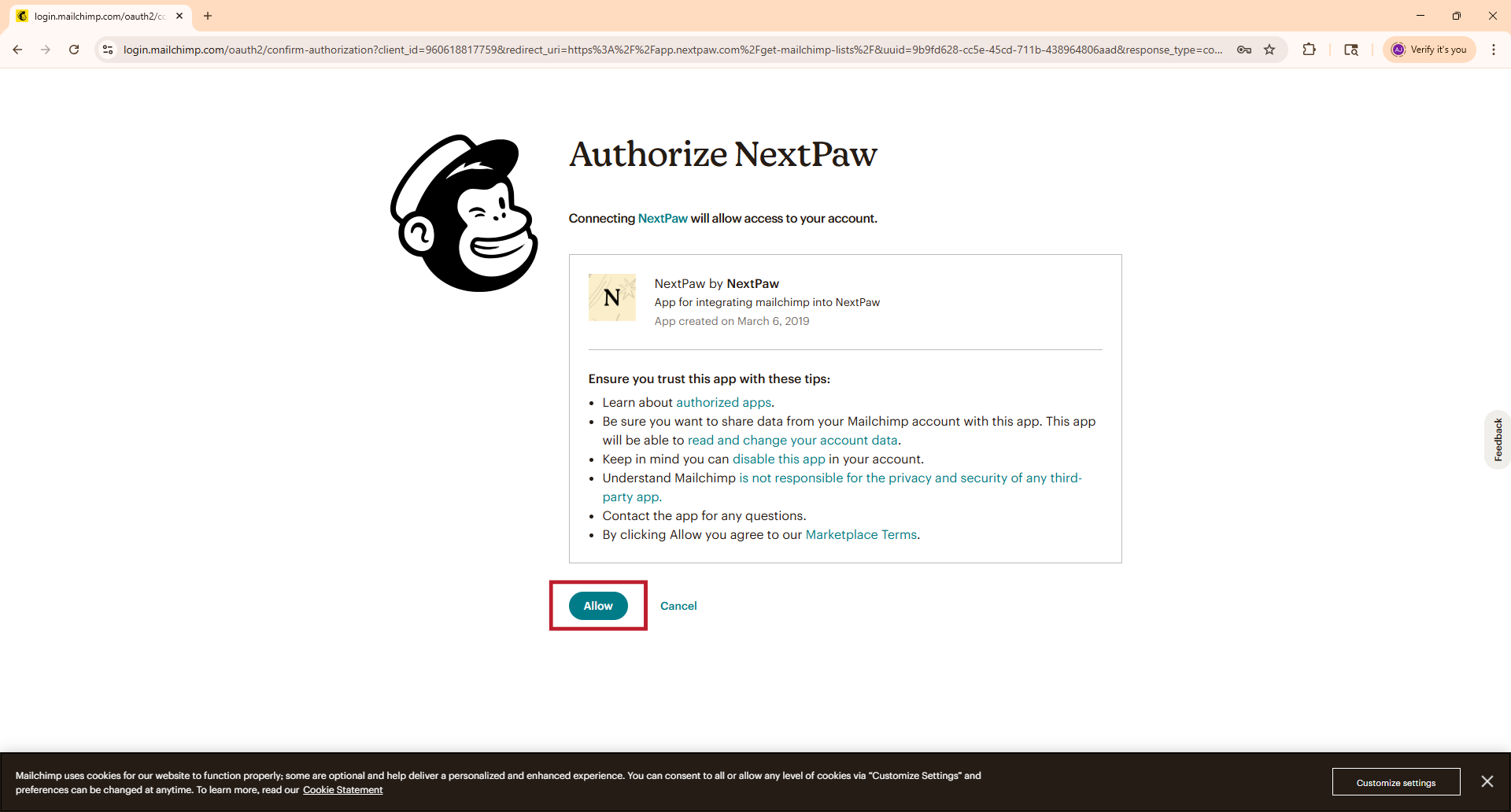
Task: View site information icon in the address bar
Action: [x=108, y=50]
